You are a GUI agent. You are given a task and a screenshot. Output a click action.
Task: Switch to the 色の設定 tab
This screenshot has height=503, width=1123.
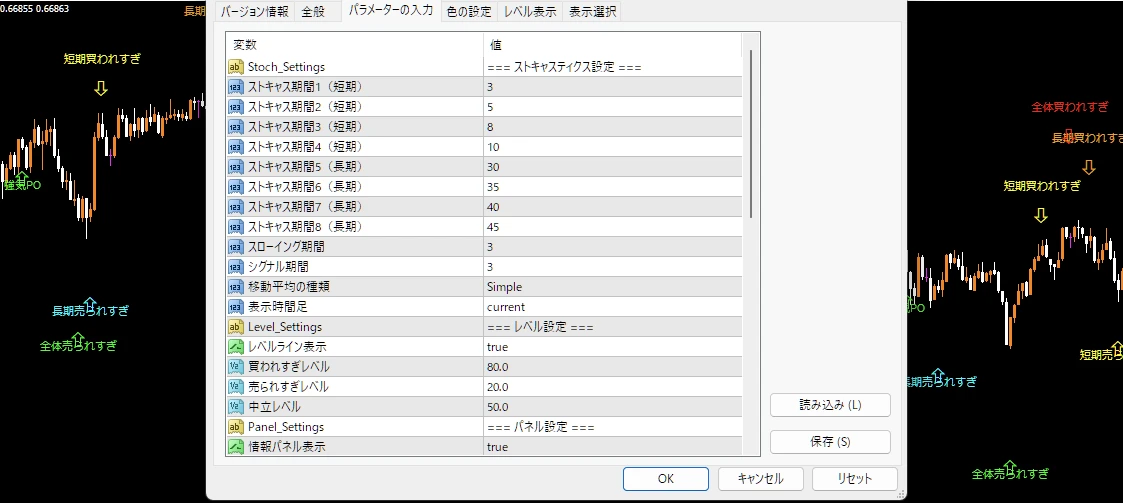468,12
